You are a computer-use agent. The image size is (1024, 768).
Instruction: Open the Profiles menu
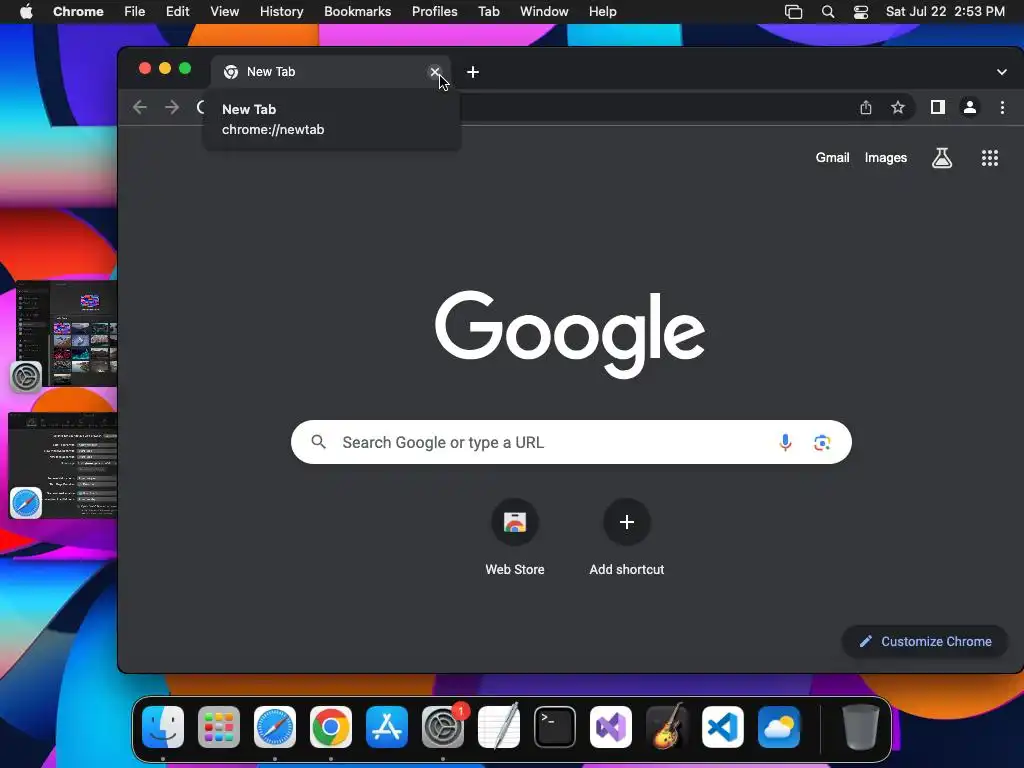point(435,12)
